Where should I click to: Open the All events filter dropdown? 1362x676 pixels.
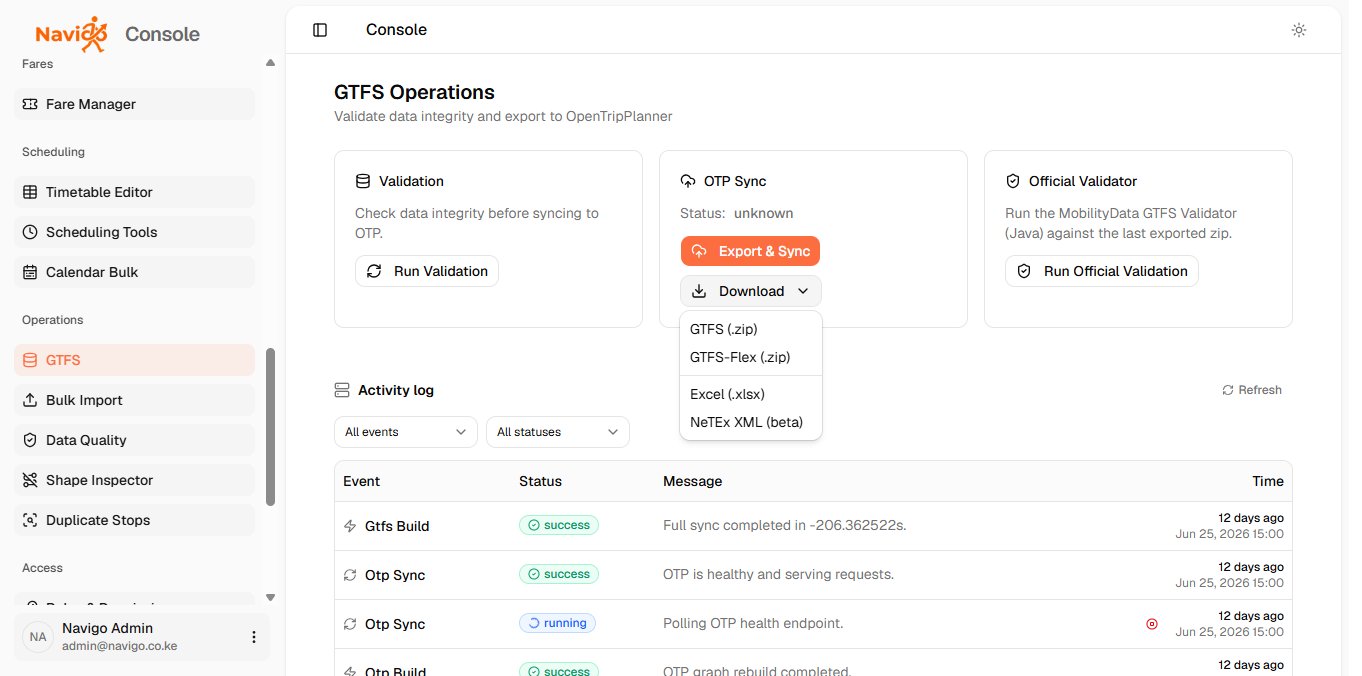tap(405, 432)
